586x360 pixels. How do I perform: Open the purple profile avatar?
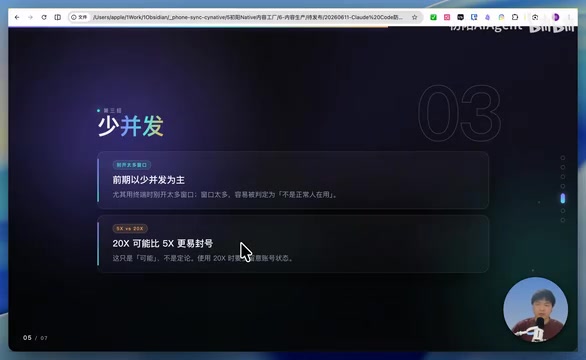point(556,17)
